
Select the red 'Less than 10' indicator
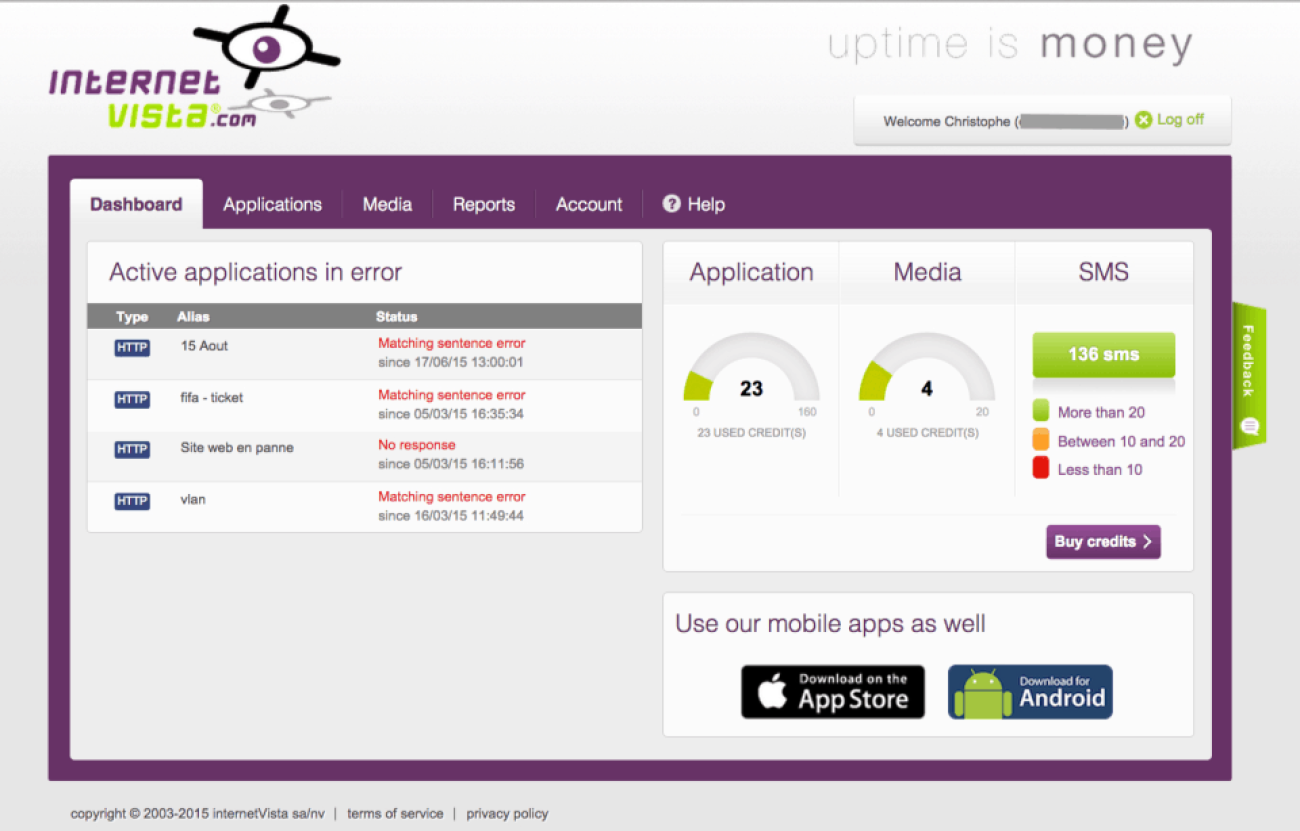pos(1040,468)
